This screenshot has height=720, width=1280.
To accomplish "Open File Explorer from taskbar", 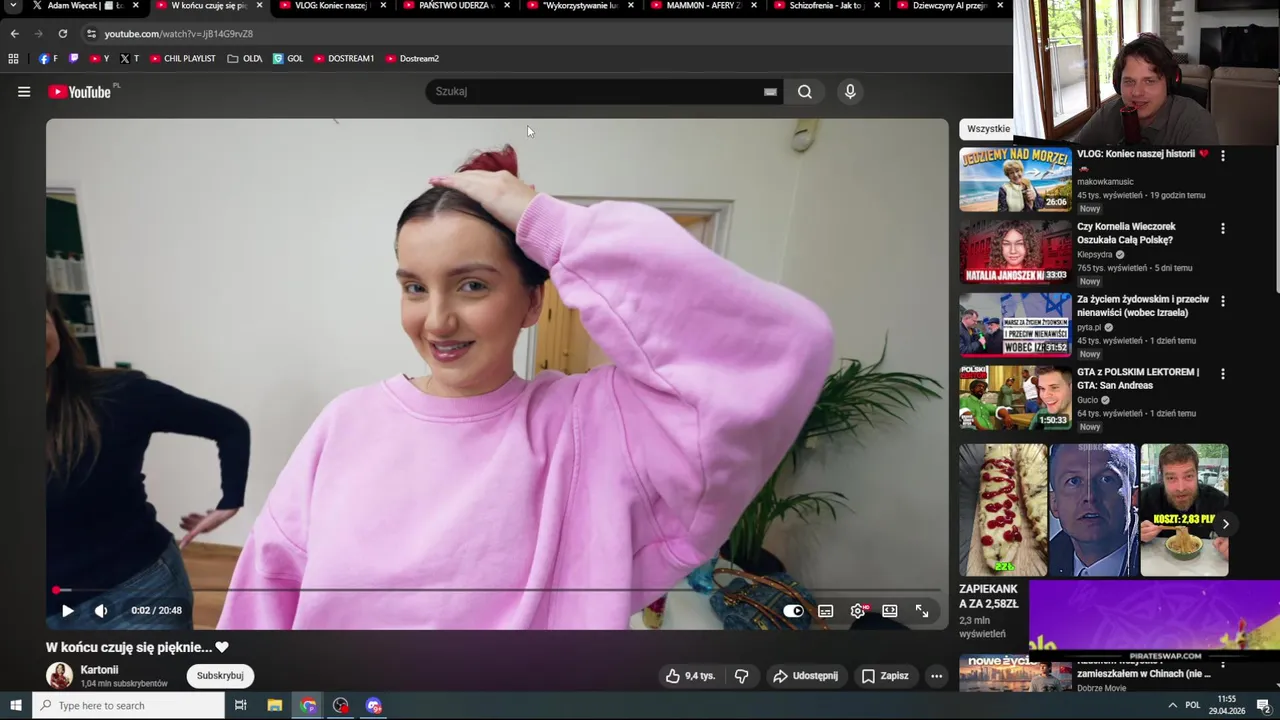I will [x=275, y=706].
